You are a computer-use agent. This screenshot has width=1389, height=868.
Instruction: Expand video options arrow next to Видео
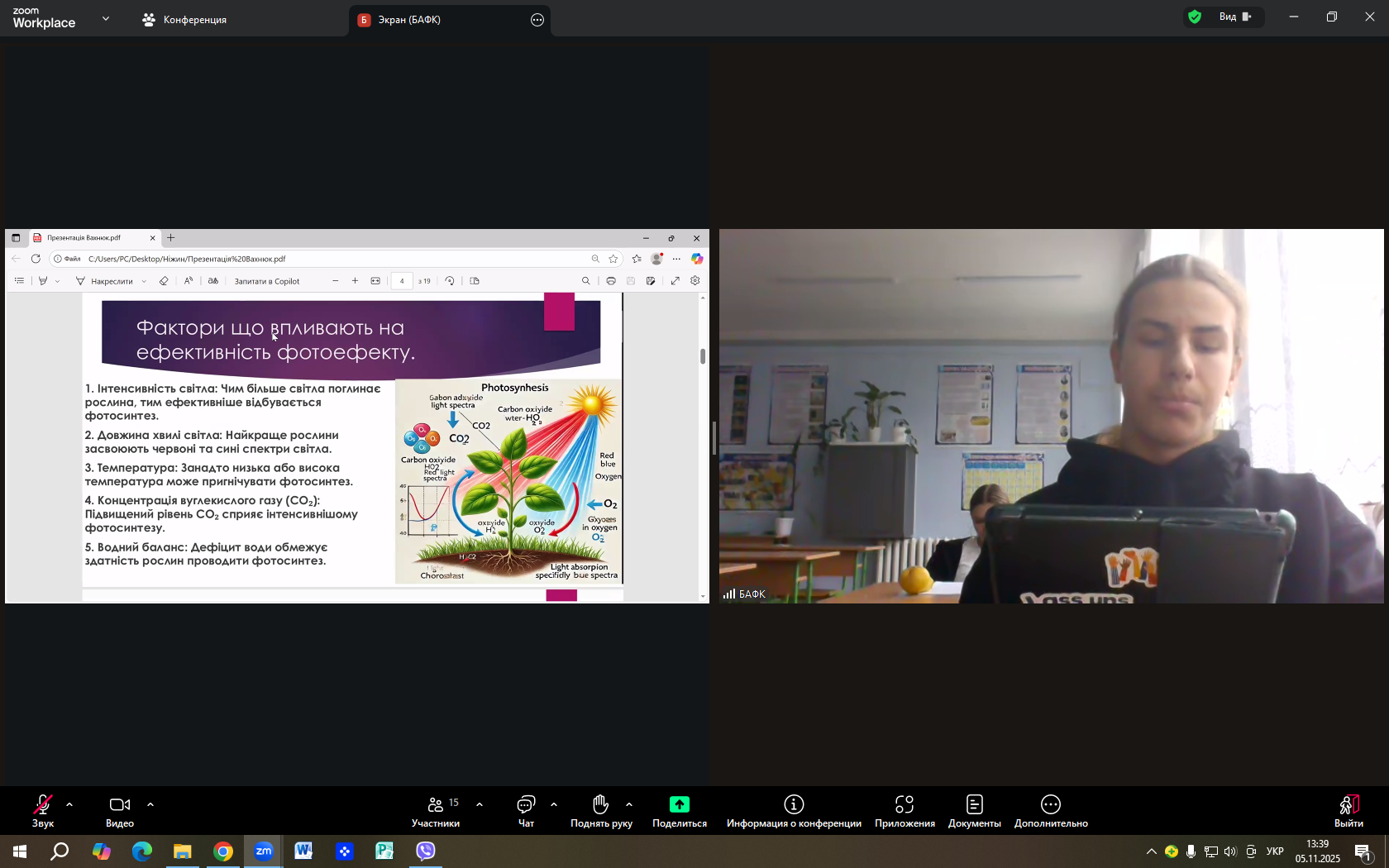pyautogui.click(x=150, y=804)
